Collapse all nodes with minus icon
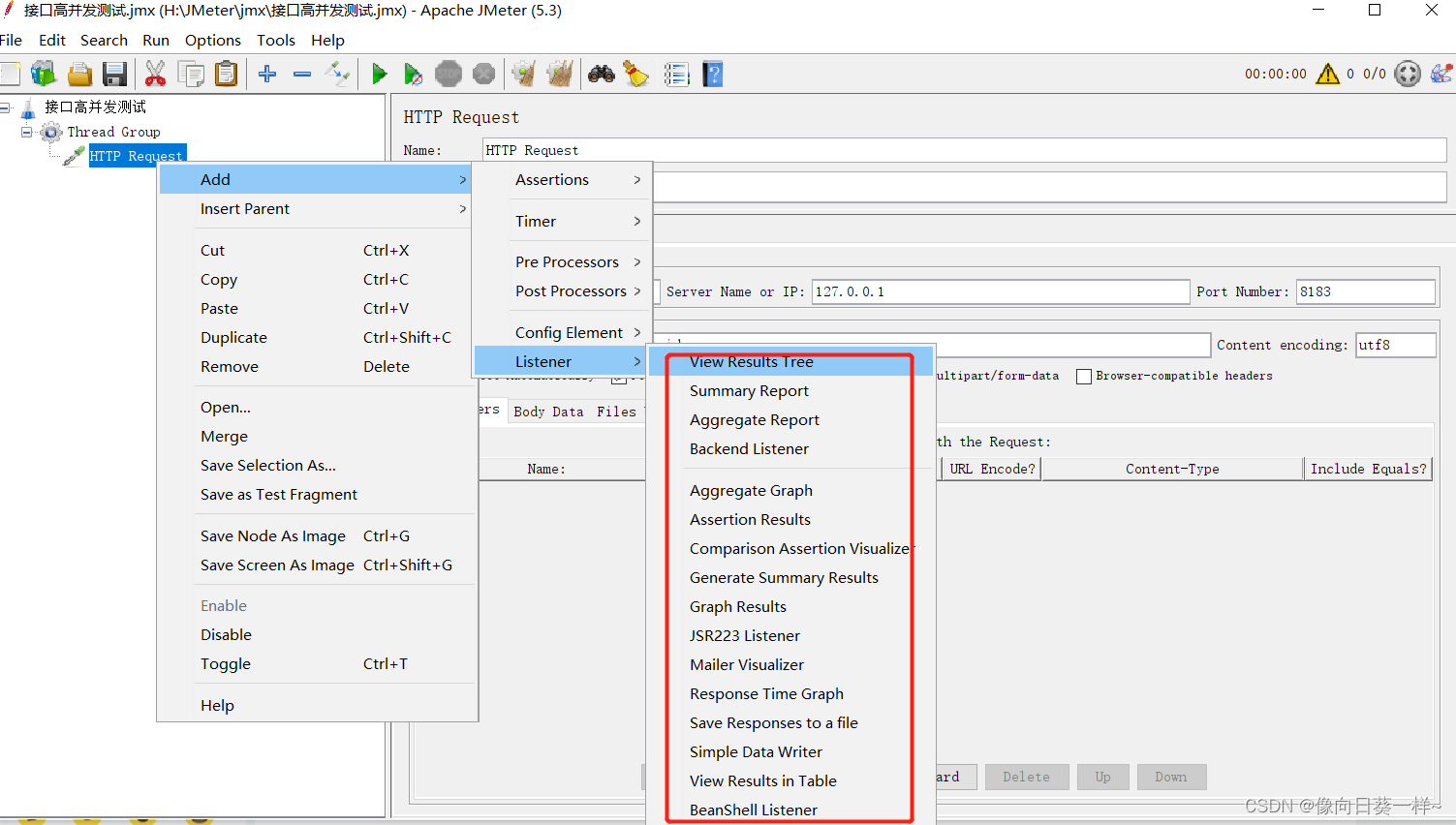 coord(302,74)
